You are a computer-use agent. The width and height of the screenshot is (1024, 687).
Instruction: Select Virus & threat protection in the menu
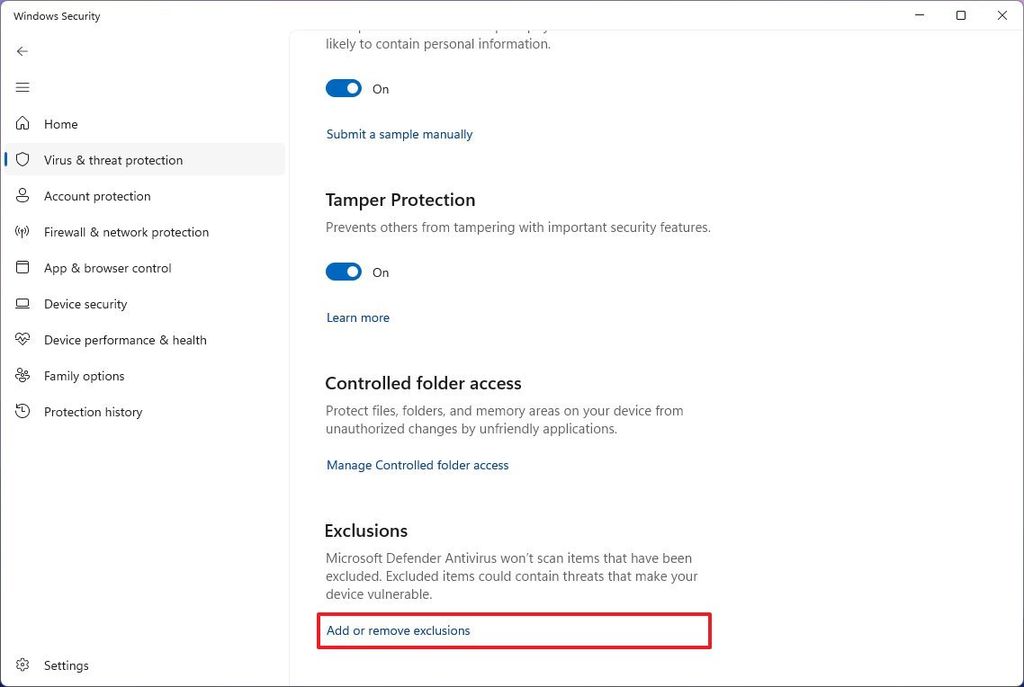point(113,160)
